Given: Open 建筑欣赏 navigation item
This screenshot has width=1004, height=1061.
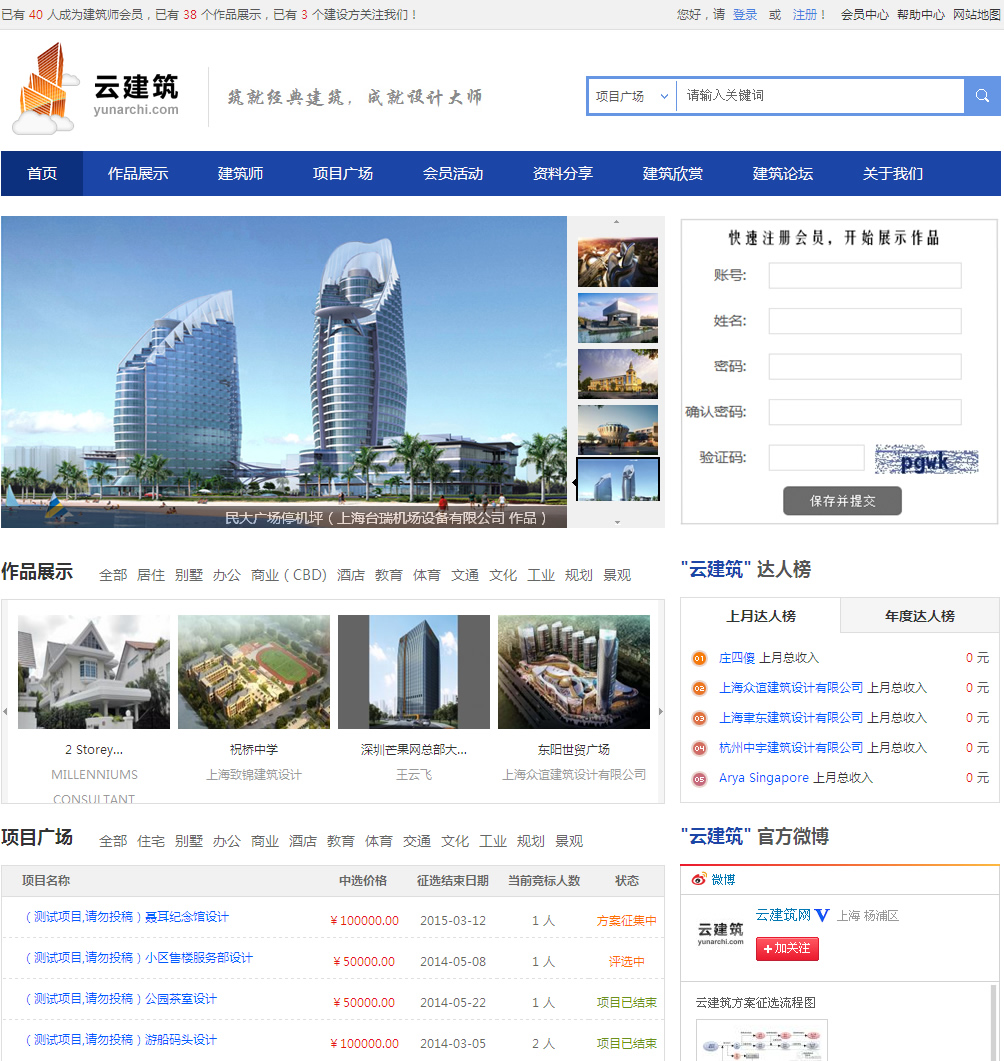Looking at the screenshot, I should 673,174.
